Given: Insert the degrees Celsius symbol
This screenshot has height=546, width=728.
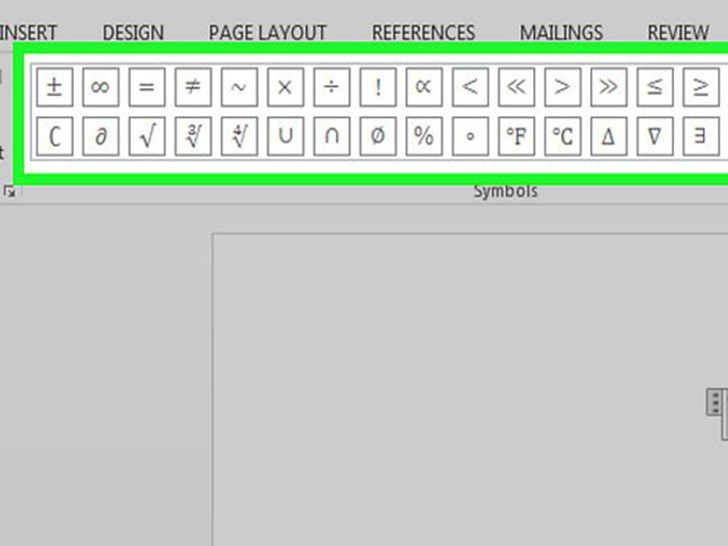Looking at the screenshot, I should [562, 136].
